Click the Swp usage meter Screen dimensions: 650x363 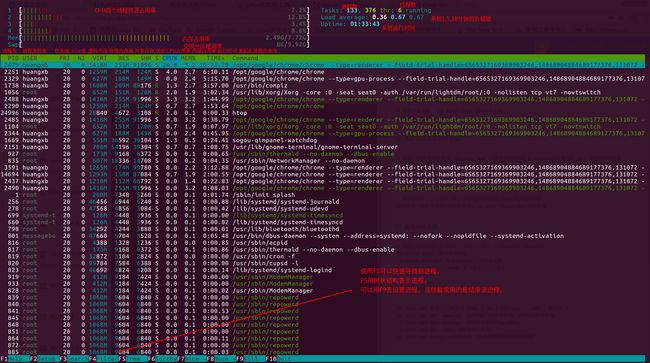[x=164, y=44]
